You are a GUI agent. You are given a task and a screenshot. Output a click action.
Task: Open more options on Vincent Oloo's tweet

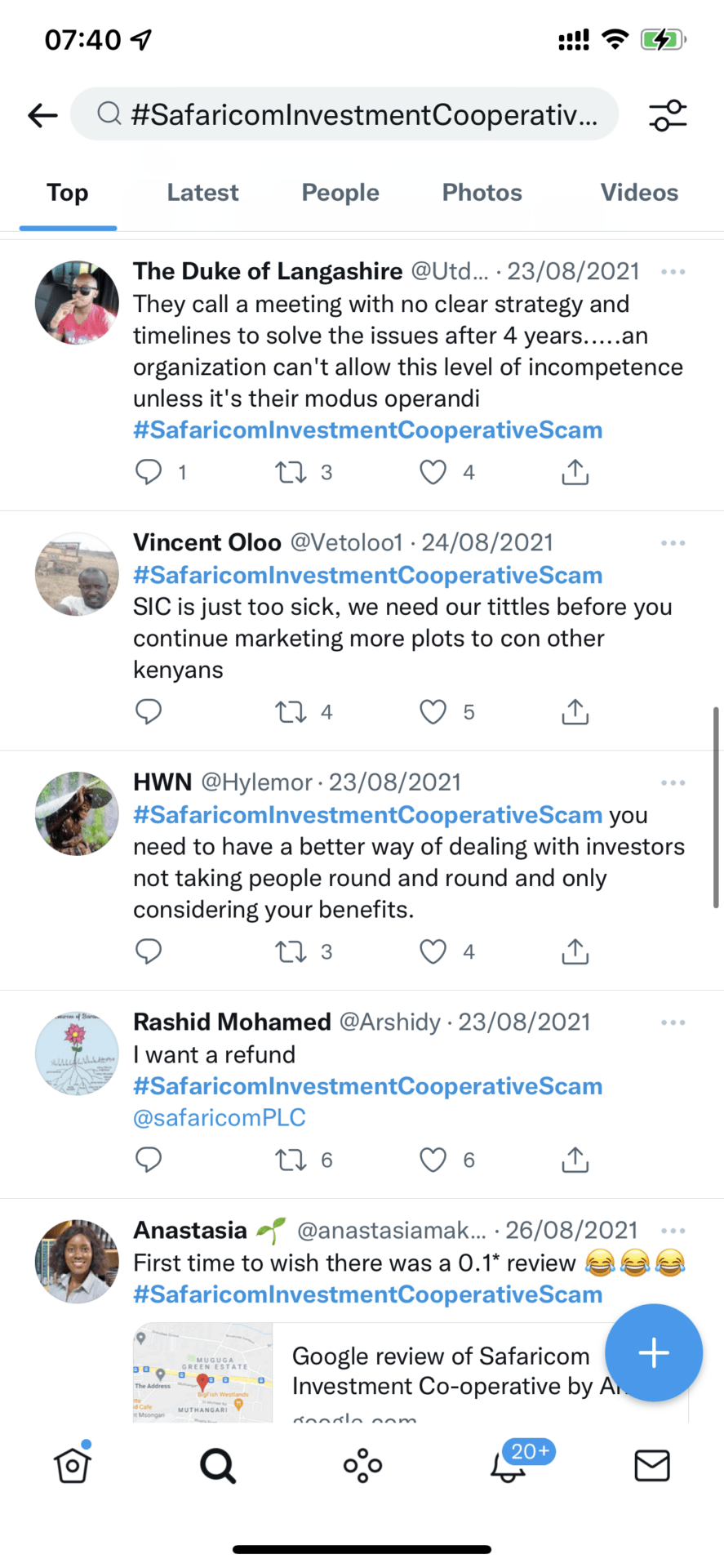pos(673,543)
